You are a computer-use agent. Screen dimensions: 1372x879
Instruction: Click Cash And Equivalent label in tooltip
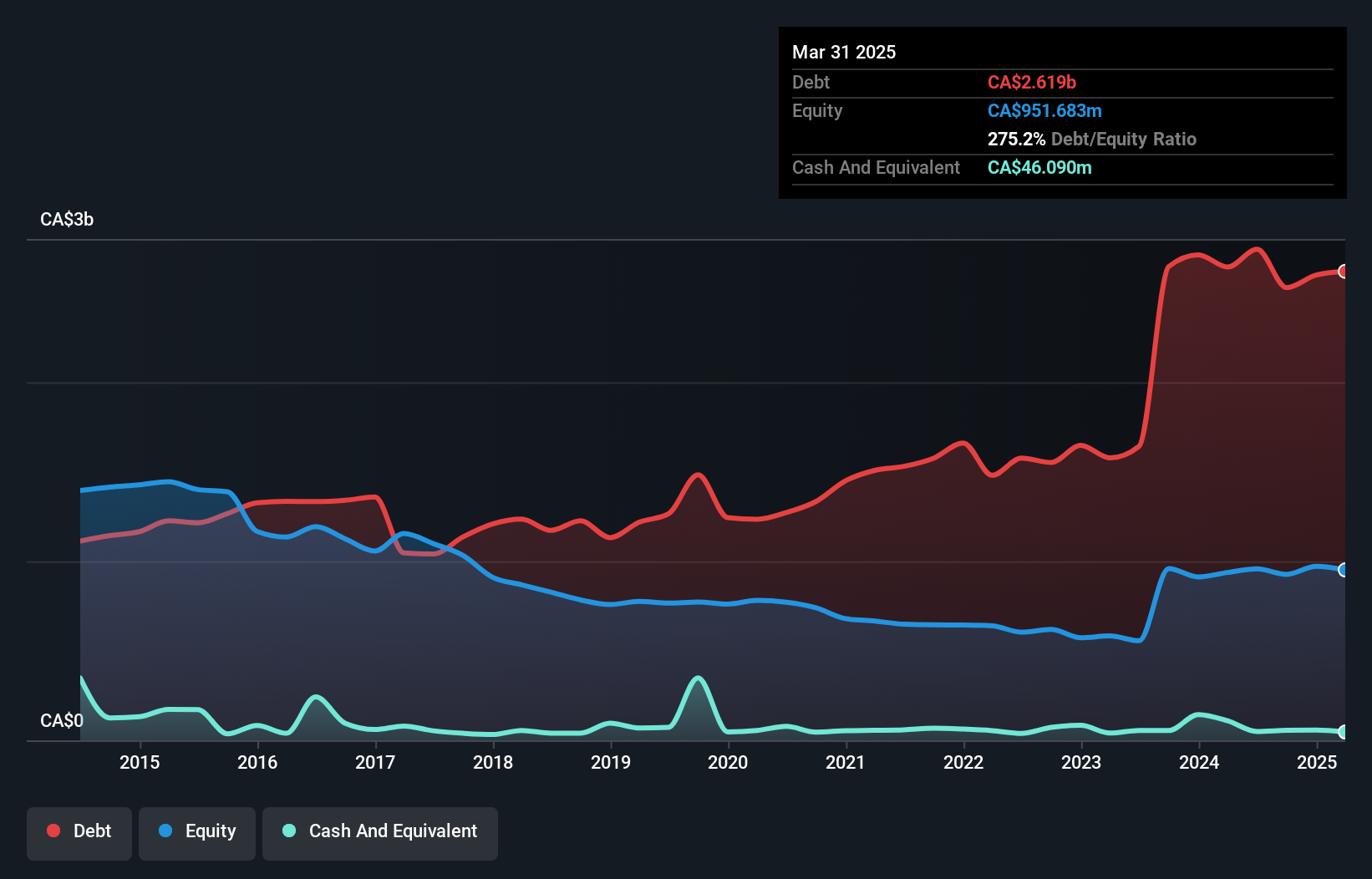(x=876, y=167)
